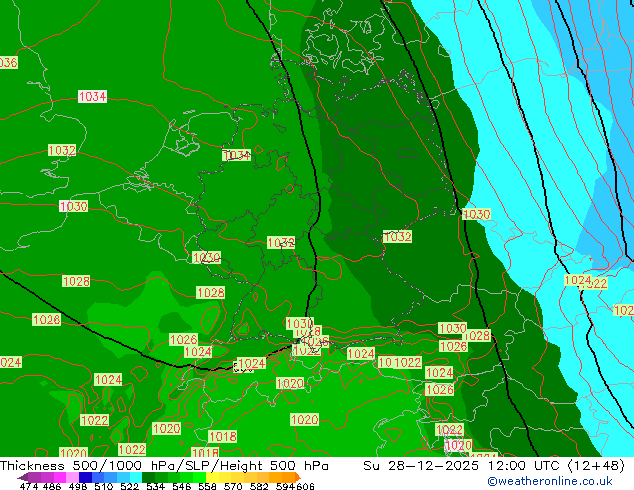Click the 1018 label above the title

[x=206, y=453]
